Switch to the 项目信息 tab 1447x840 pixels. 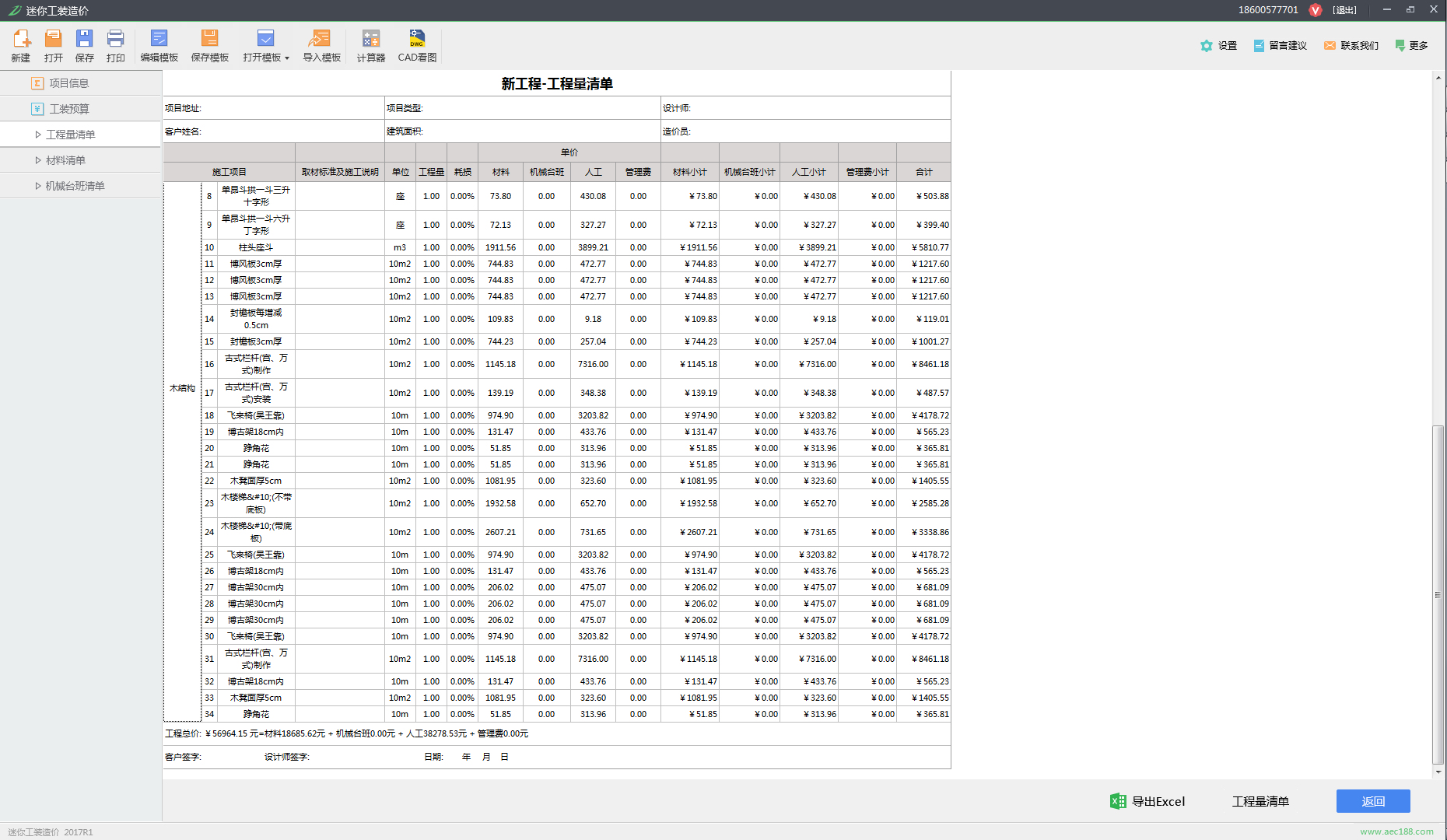tap(68, 83)
